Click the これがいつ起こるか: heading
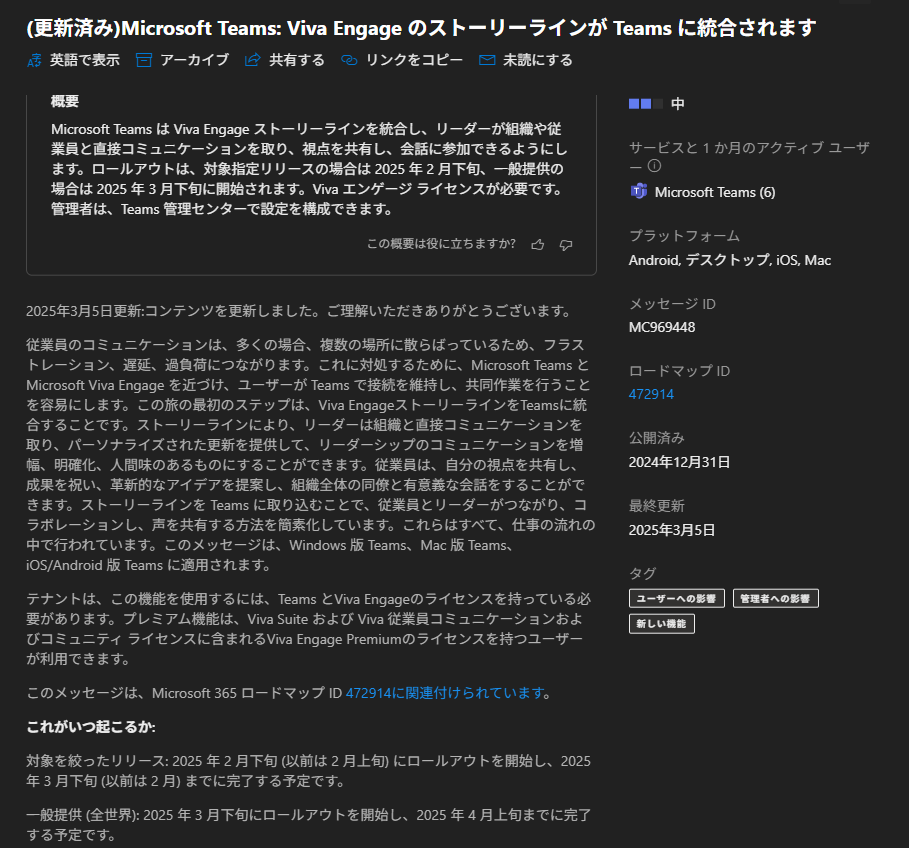 [91, 727]
